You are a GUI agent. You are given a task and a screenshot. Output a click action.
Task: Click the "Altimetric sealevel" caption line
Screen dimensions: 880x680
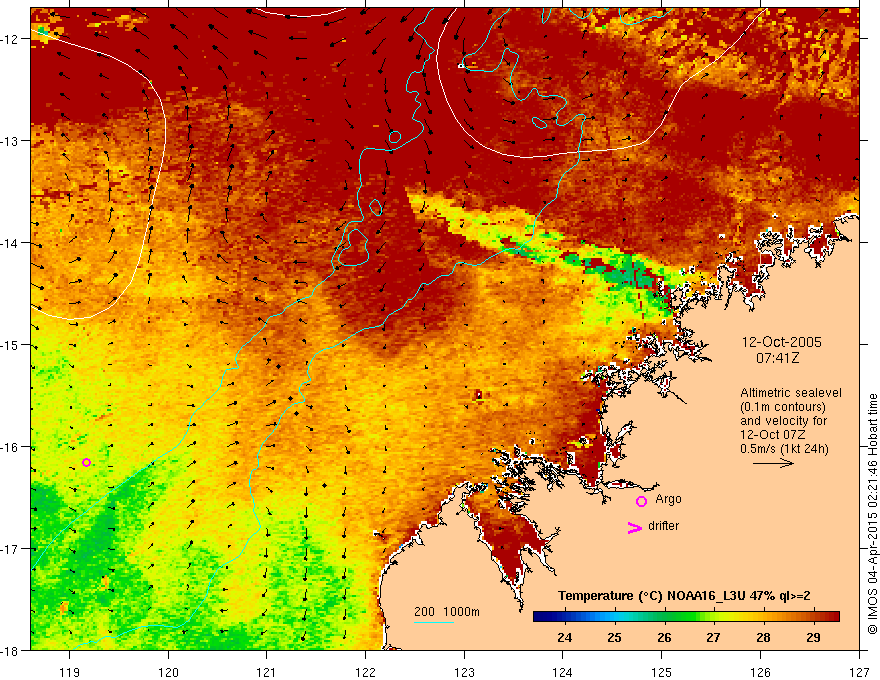791,393
